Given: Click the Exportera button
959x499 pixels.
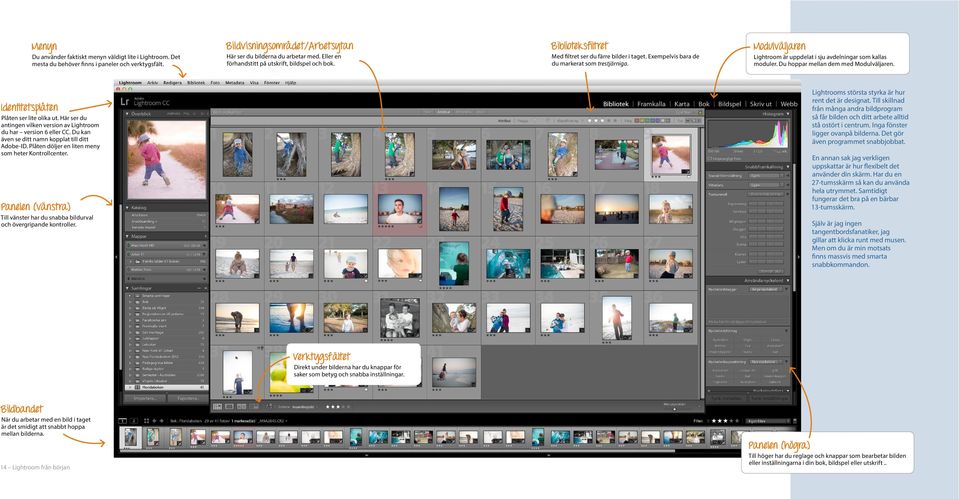Looking at the screenshot, I should pyautogui.click(x=188, y=398).
